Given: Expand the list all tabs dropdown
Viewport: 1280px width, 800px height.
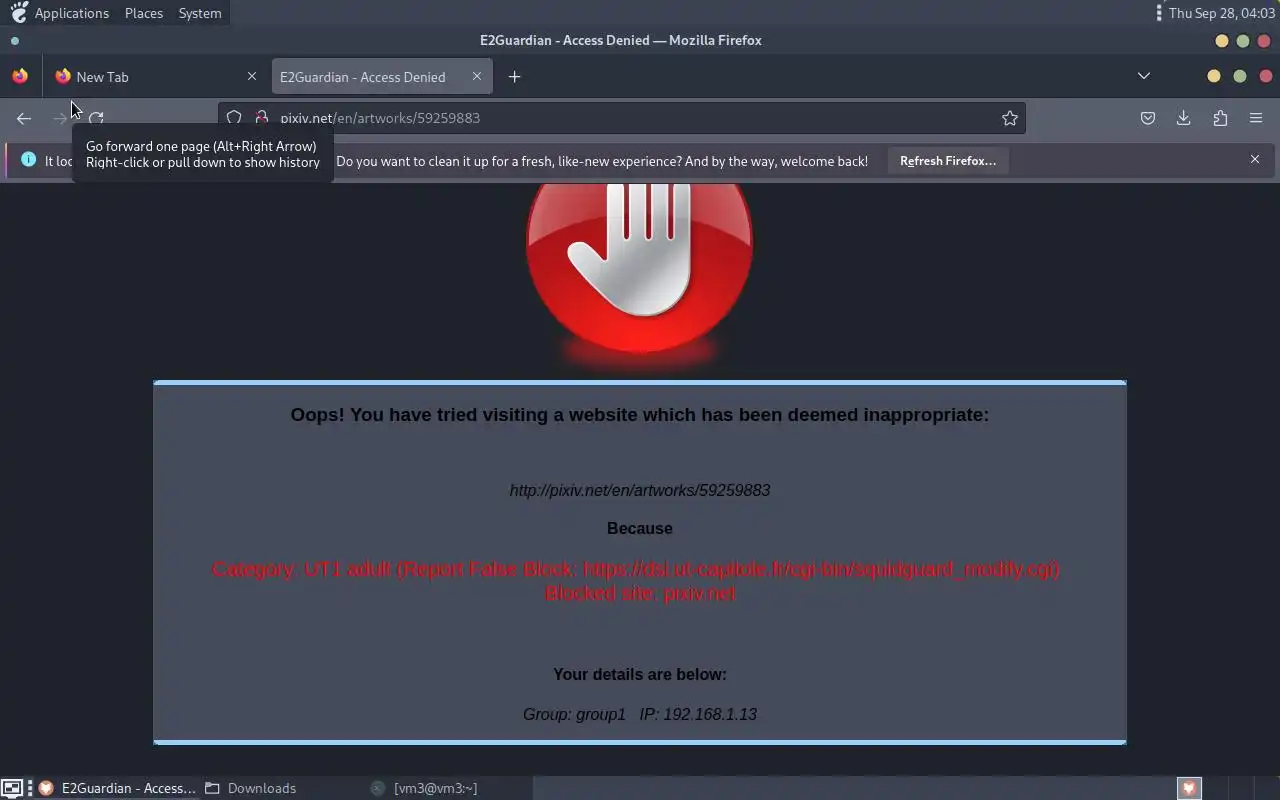Looking at the screenshot, I should point(1144,76).
